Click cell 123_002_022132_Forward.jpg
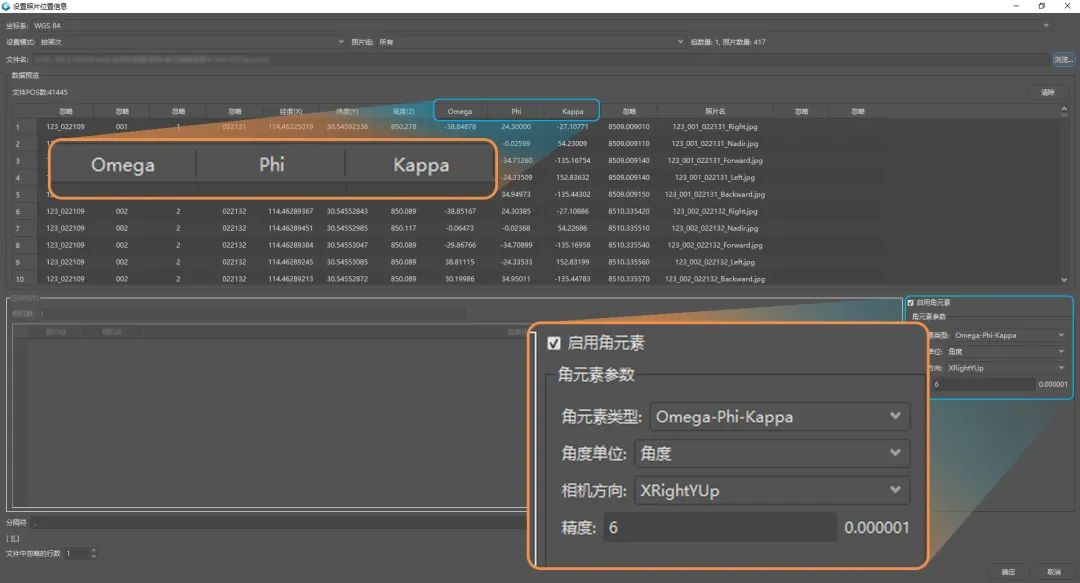Image resolution: width=1080 pixels, height=583 pixels. click(715, 245)
